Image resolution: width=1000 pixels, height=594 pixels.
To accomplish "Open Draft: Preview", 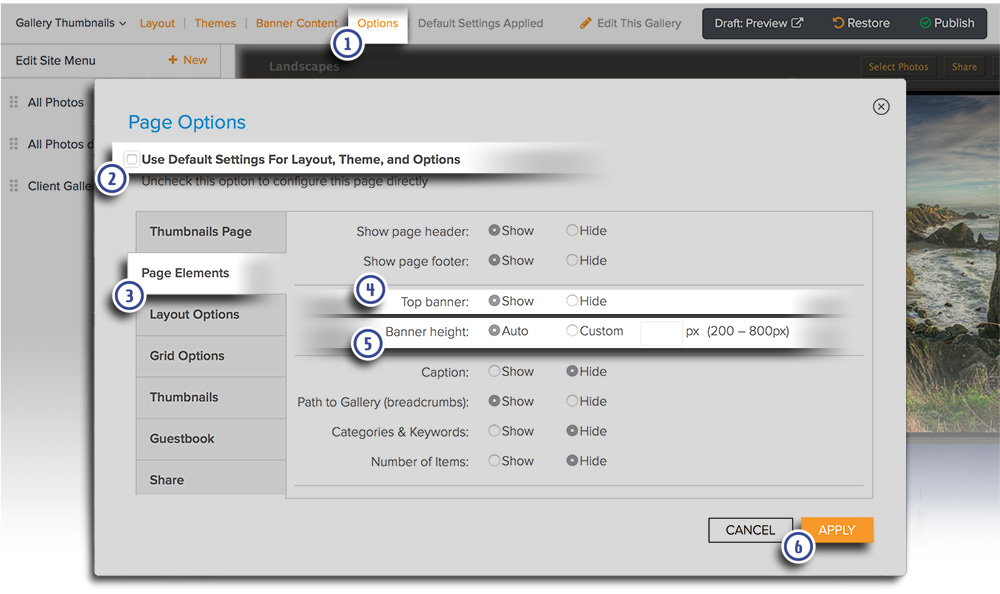I will [x=758, y=23].
